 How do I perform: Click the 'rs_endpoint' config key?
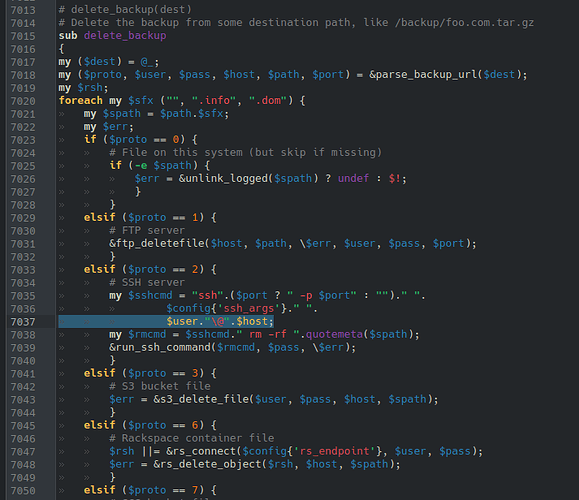click(334, 451)
